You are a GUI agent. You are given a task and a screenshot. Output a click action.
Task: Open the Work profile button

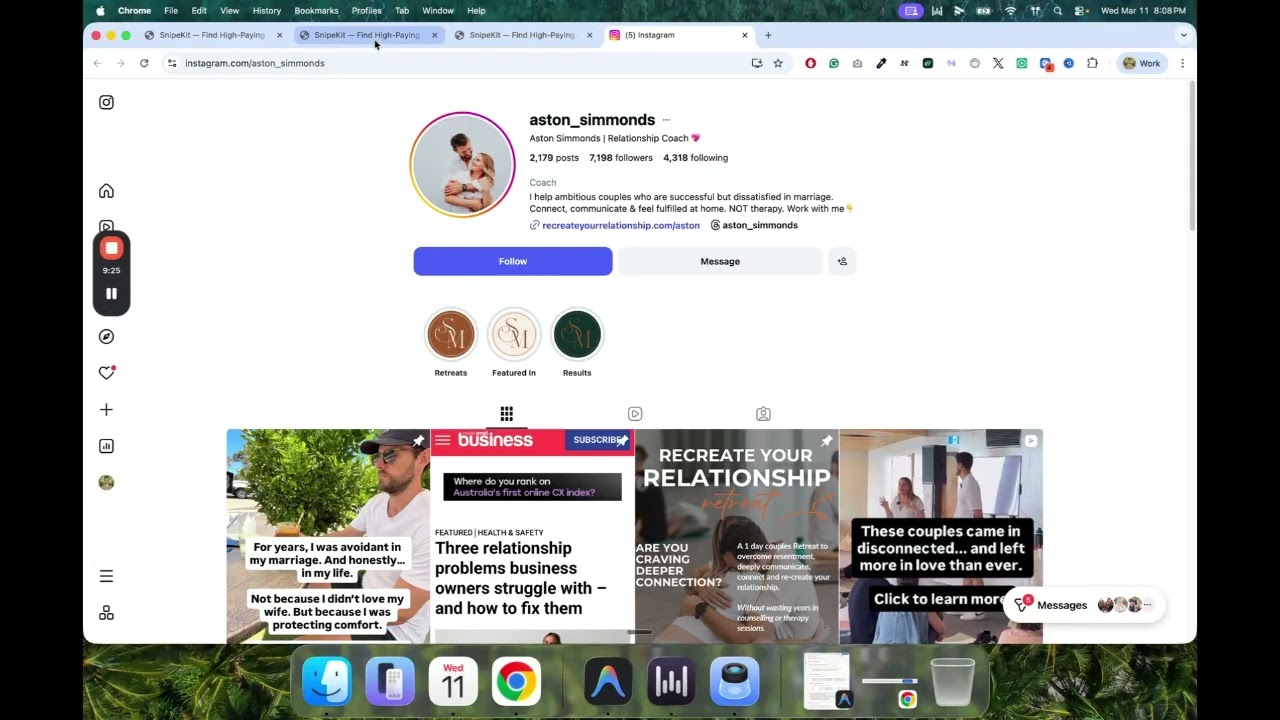click(x=1141, y=63)
